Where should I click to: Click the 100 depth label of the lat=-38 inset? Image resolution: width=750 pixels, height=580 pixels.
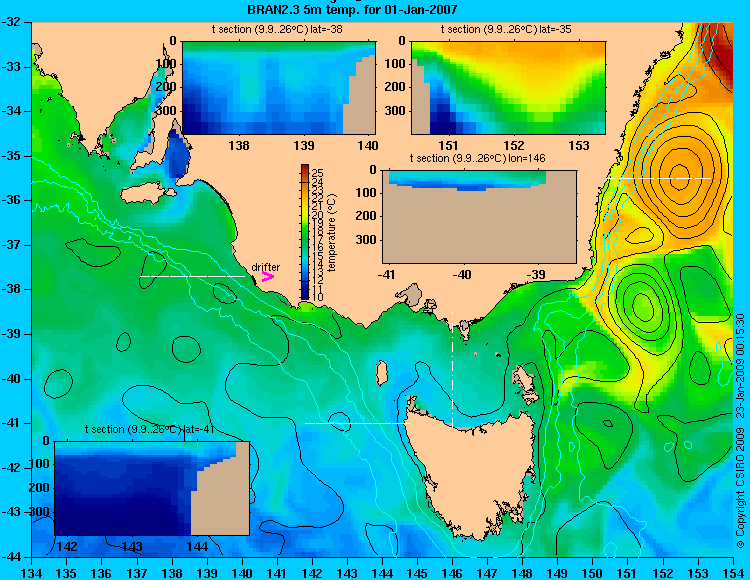[167, 64]
